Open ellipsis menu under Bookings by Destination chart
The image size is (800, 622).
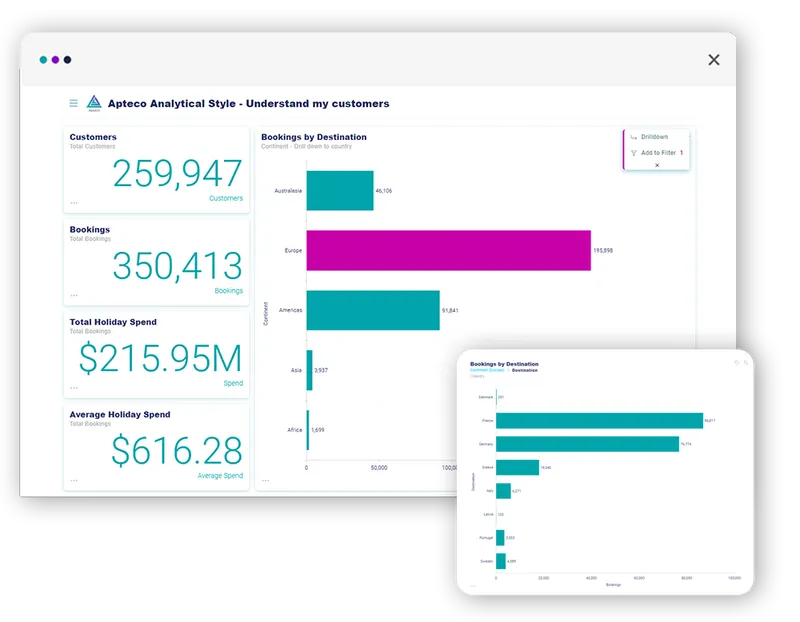265,480
